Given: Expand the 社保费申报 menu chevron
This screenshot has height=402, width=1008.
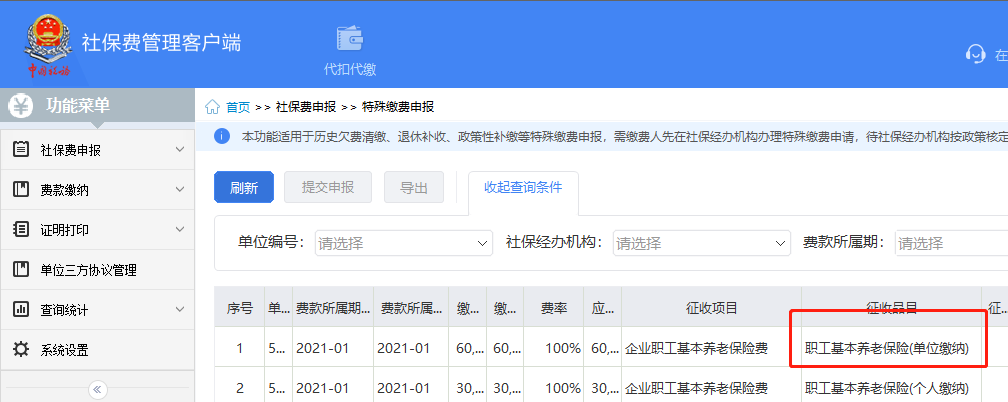Looking at the screenshot, I should (180, 150).
